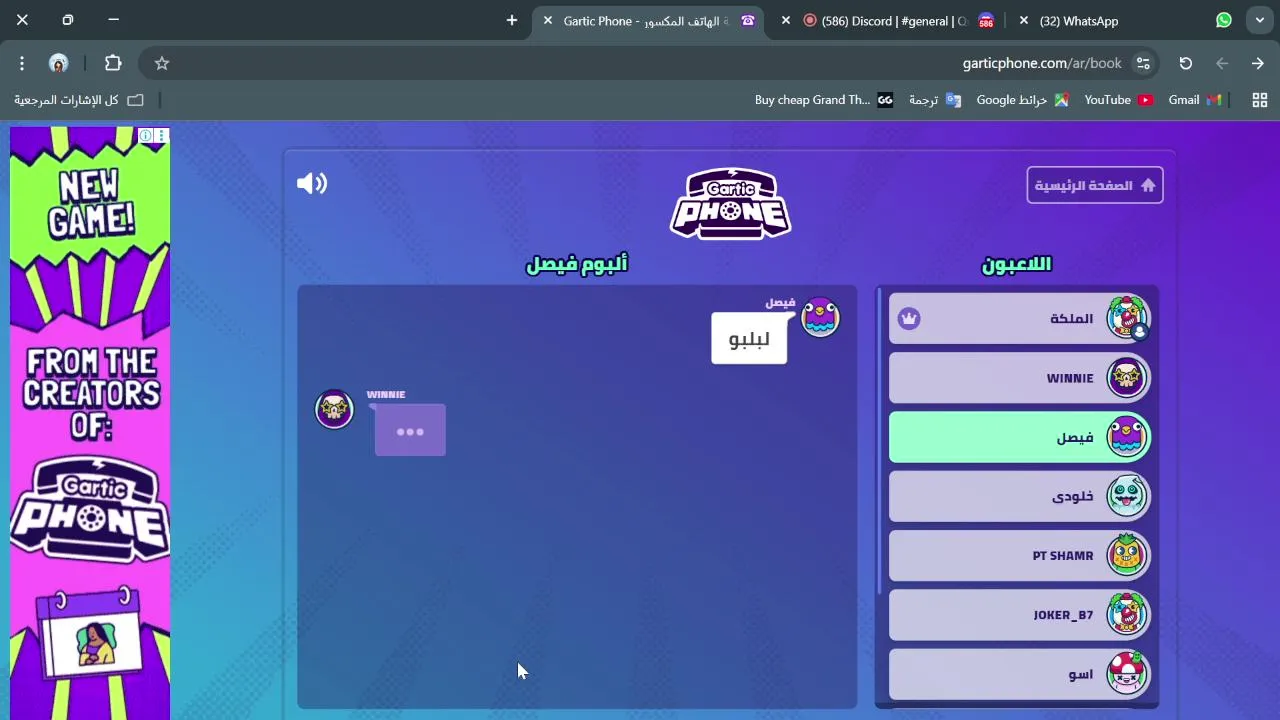Screen dimensions: 1280x720
Task: Click the الصفحة الرئيسية home button label
Action: [1083, 185]
